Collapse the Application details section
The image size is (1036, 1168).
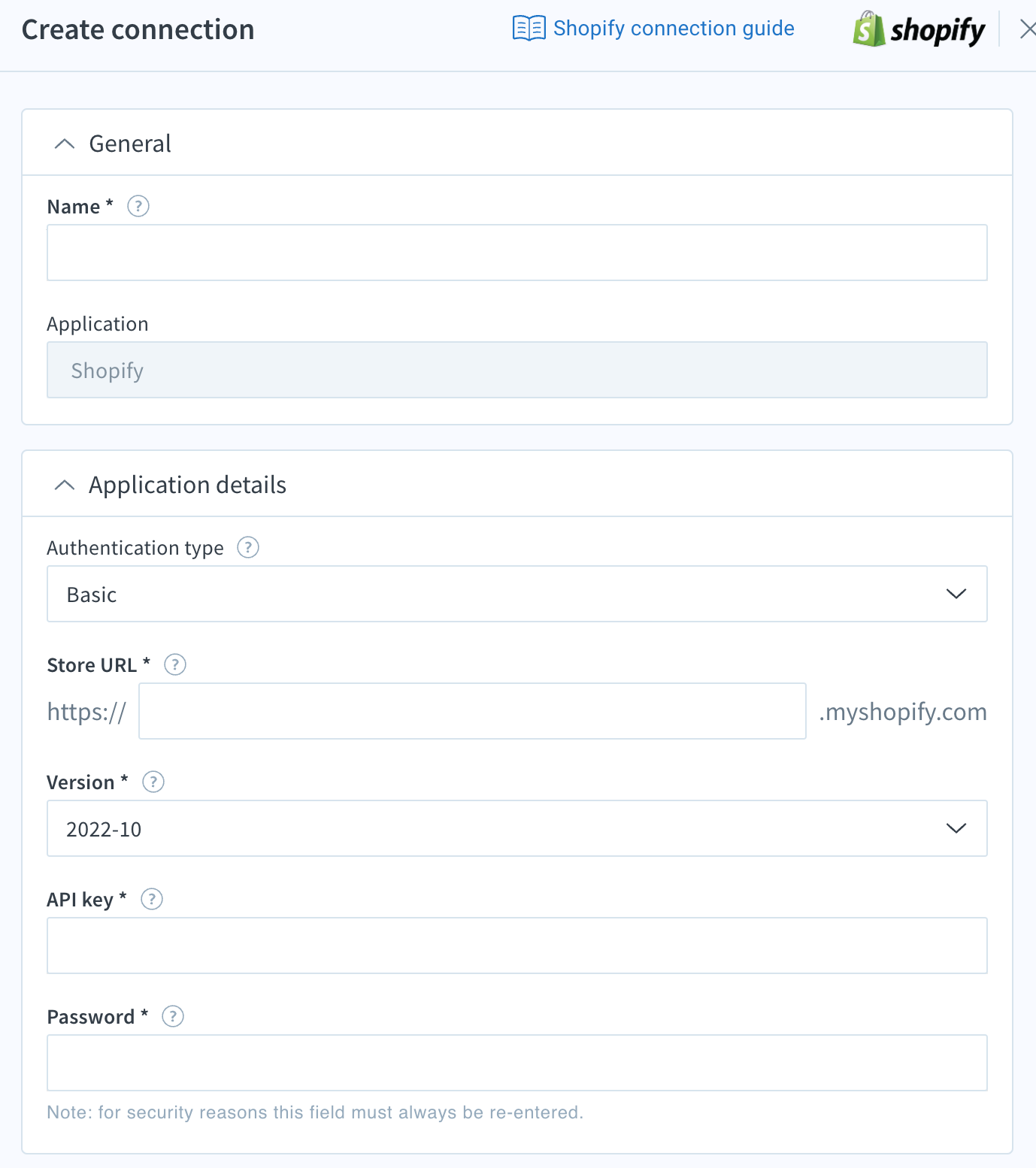pos(65,485)
